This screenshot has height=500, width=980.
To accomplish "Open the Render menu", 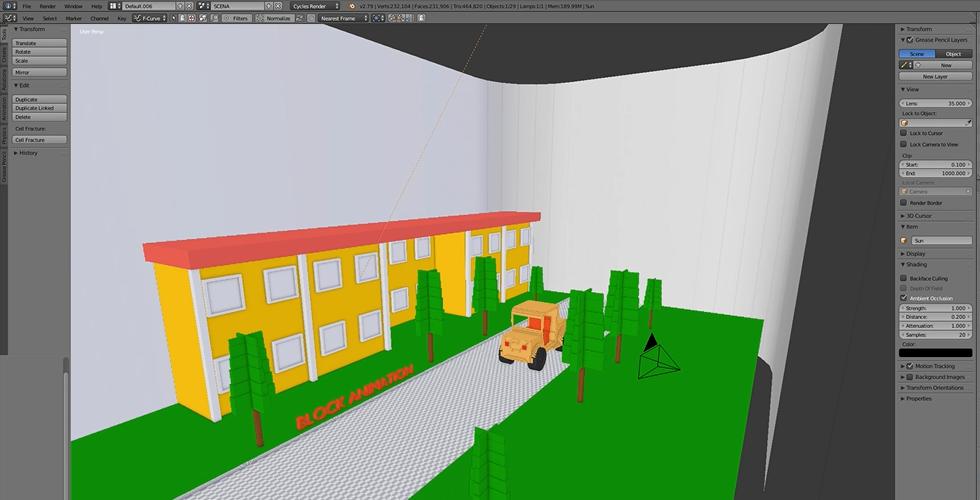I will point(47,6).
